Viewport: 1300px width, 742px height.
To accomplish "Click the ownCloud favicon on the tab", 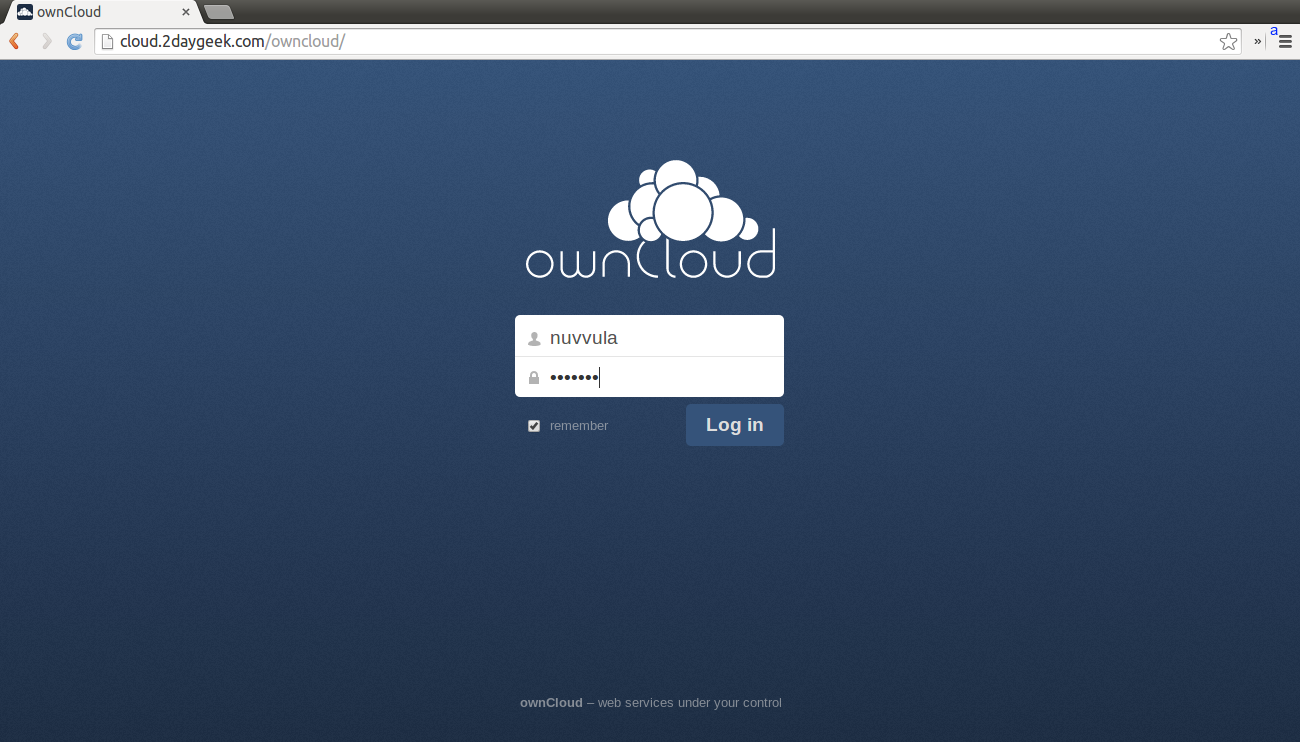I will (x=25, y=12).
